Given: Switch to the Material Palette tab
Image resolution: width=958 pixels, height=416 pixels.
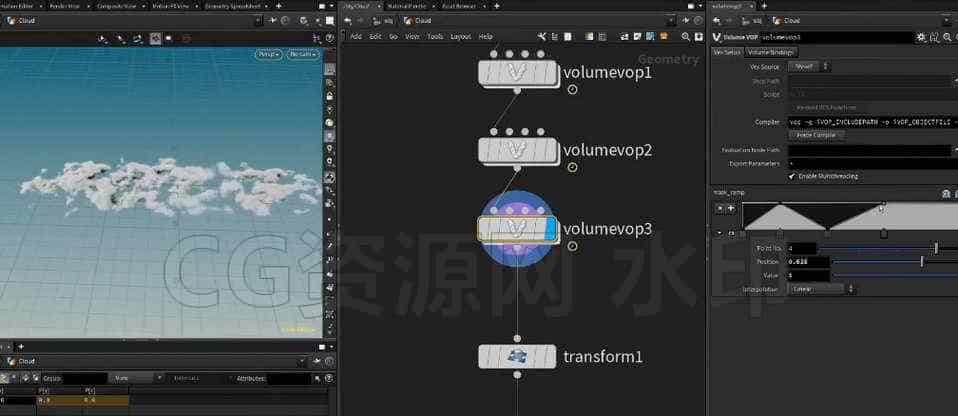Looking at the screenshot, I should pyautogui.click(x=406, y=5).
